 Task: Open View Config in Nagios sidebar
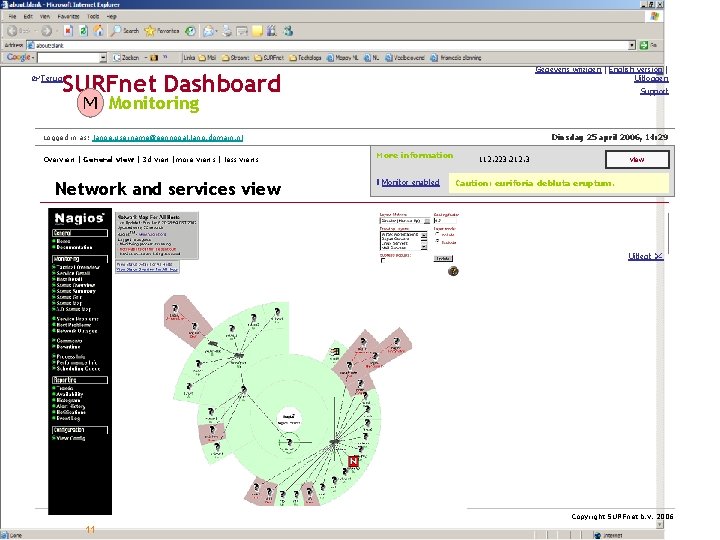(71, 438)
